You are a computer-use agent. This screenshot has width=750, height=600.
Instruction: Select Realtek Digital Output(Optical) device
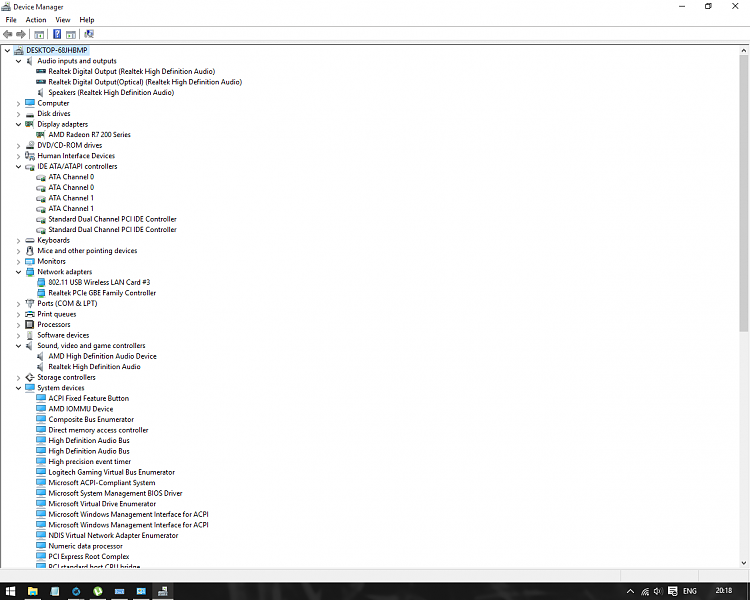point(145,82)
